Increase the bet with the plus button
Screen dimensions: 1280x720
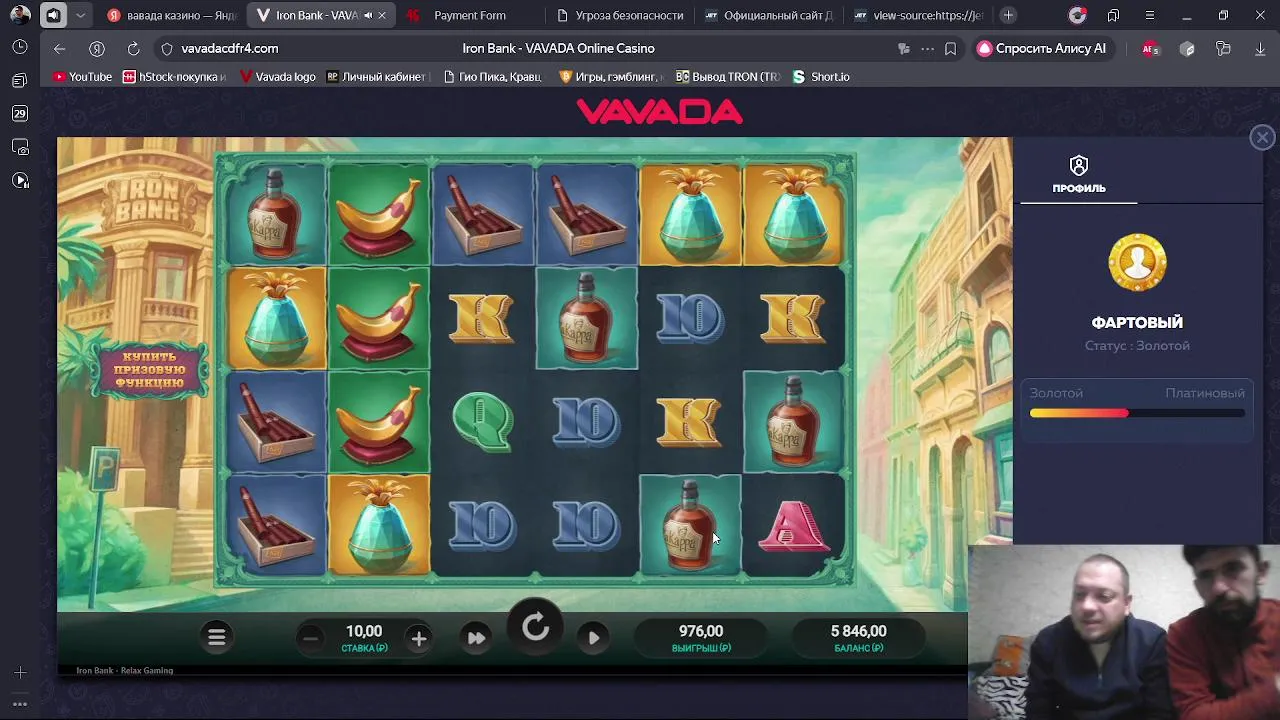[x=419, y=638]
